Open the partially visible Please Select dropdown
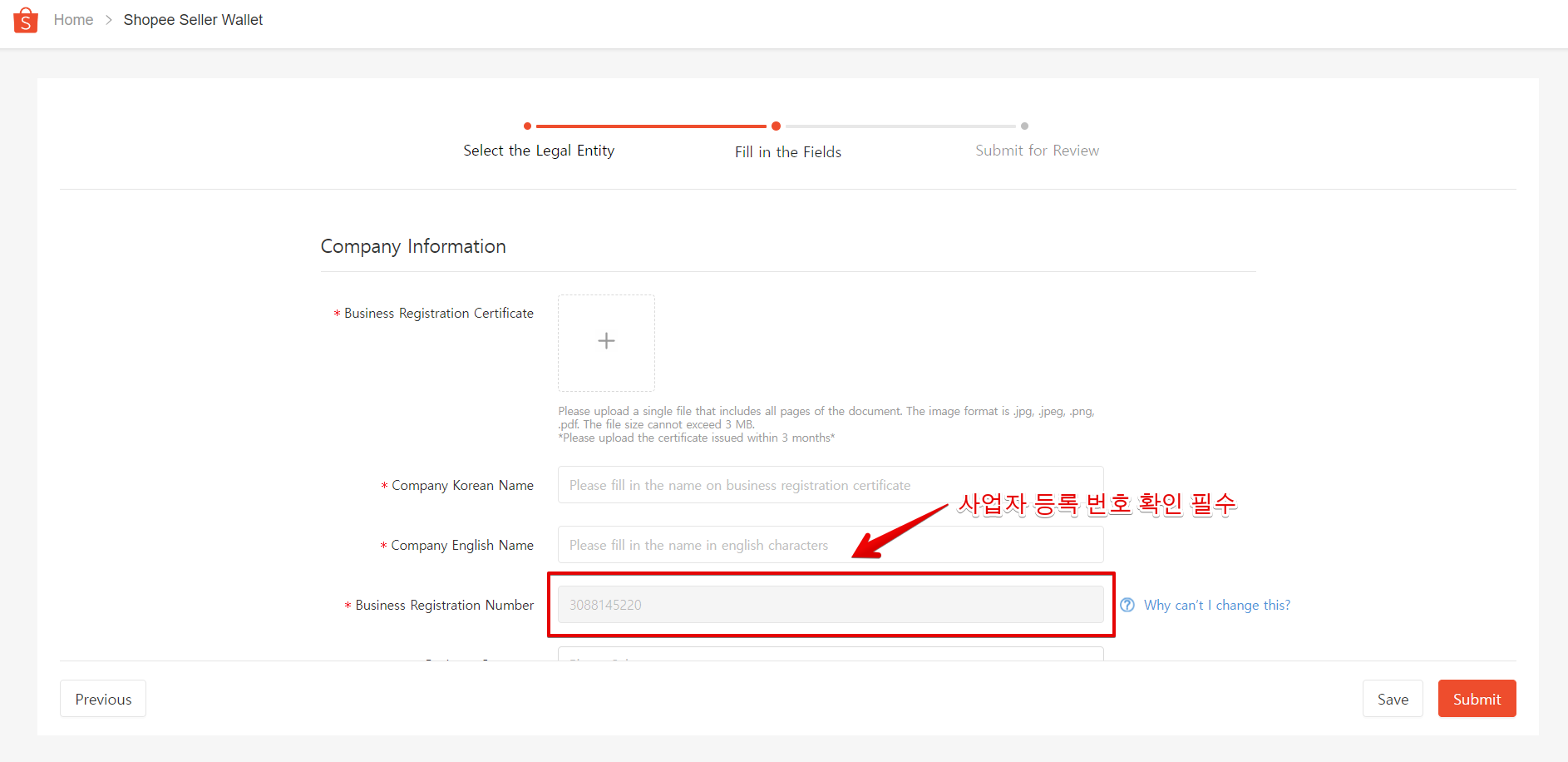 [830, 659]
